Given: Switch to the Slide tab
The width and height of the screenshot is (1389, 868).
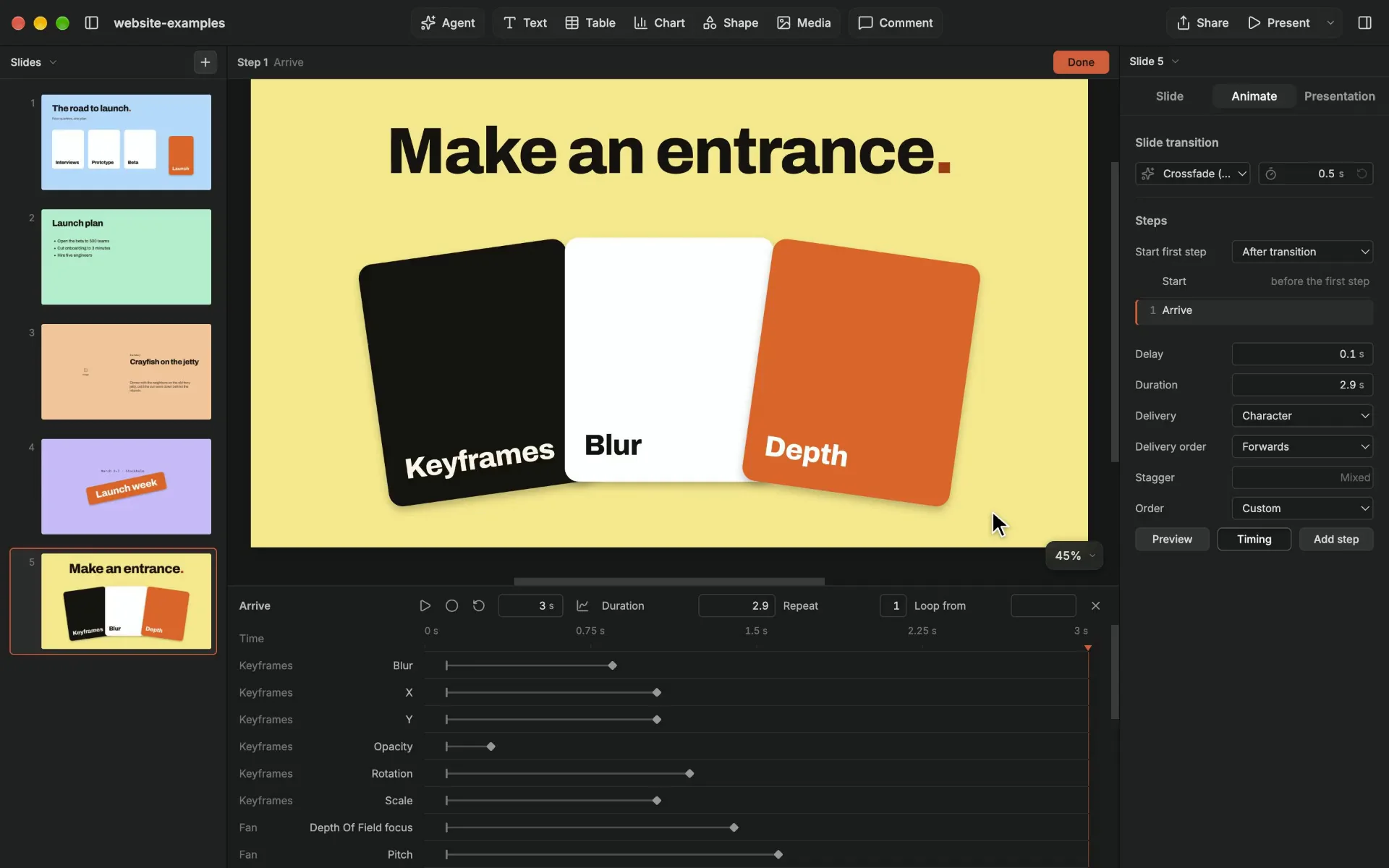Looking at the screenshot, I should [x=1169, y=96].
